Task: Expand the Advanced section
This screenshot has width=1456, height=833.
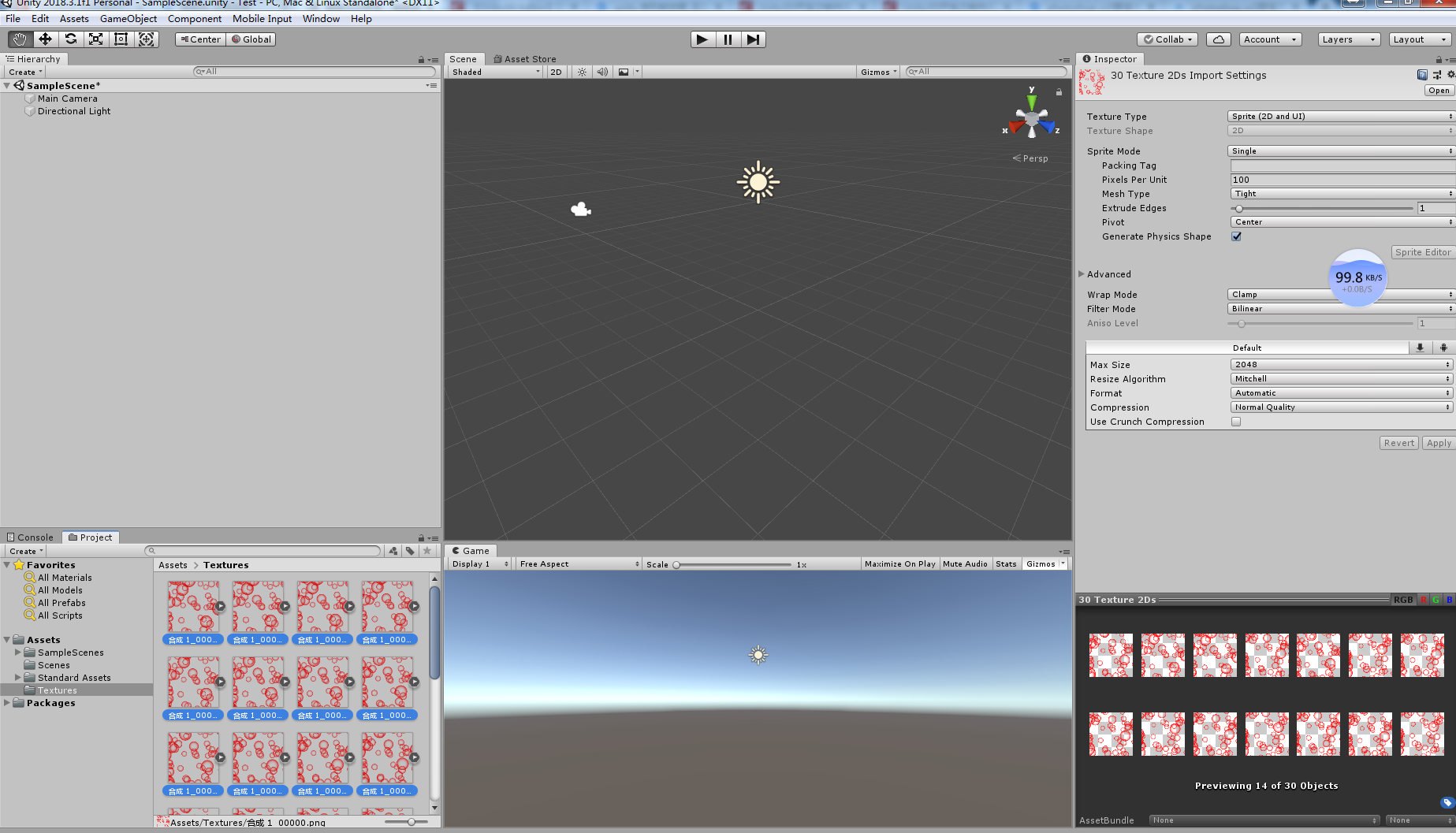Action: tap(1082, 274)
